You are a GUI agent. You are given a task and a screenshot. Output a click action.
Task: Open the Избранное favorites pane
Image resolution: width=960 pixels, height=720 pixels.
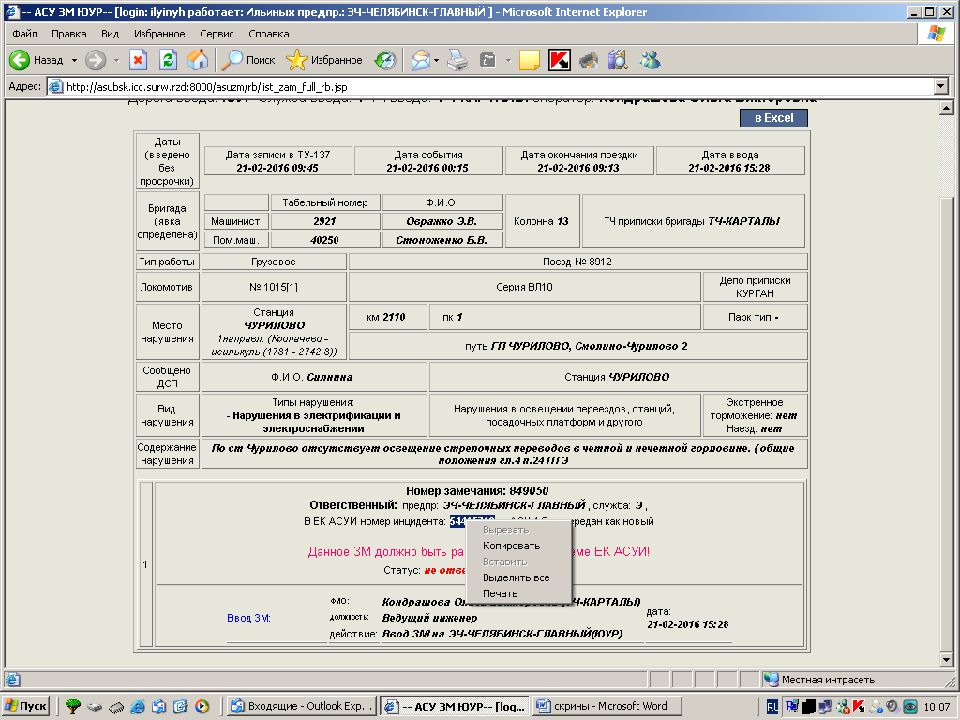tap(324, 60)
